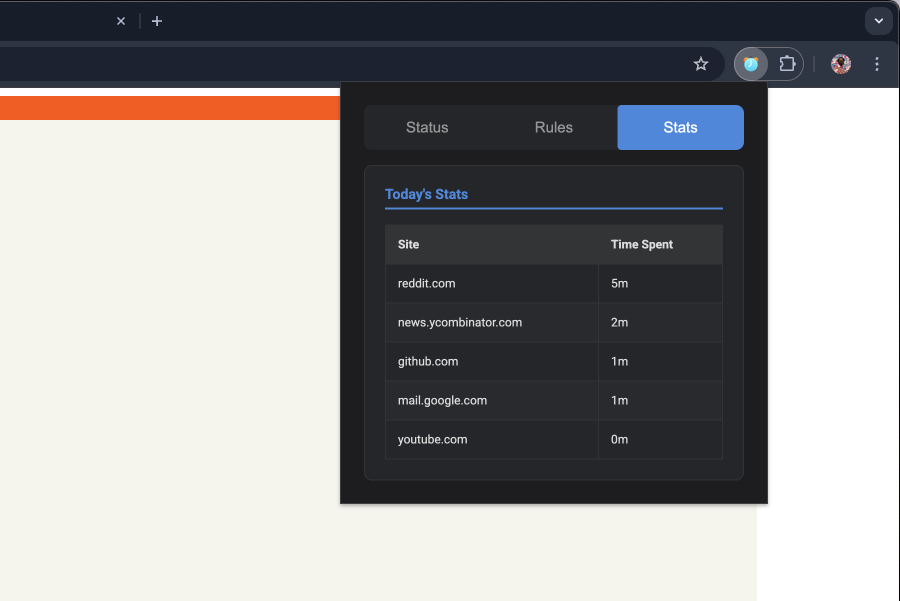This screenshot has height=601, width=900.
Task: Switch to the Status tab
Action: pyautogui.click(x=427, y=128)
